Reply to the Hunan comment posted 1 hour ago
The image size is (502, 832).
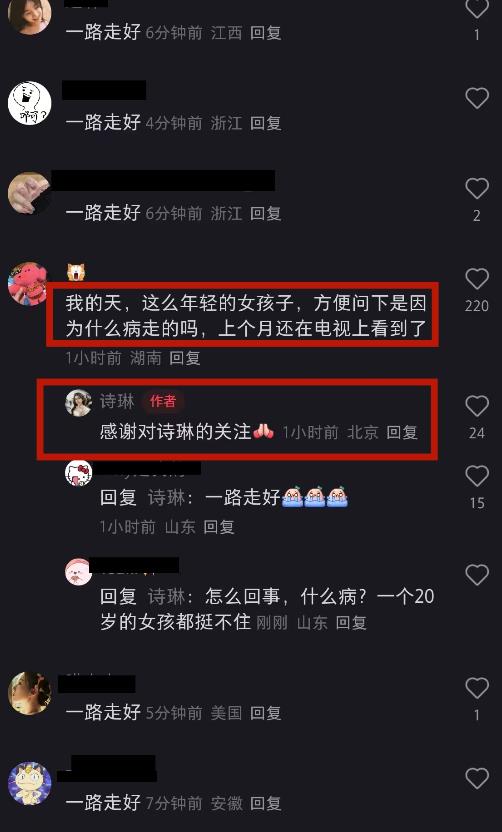tap(185, 358)
